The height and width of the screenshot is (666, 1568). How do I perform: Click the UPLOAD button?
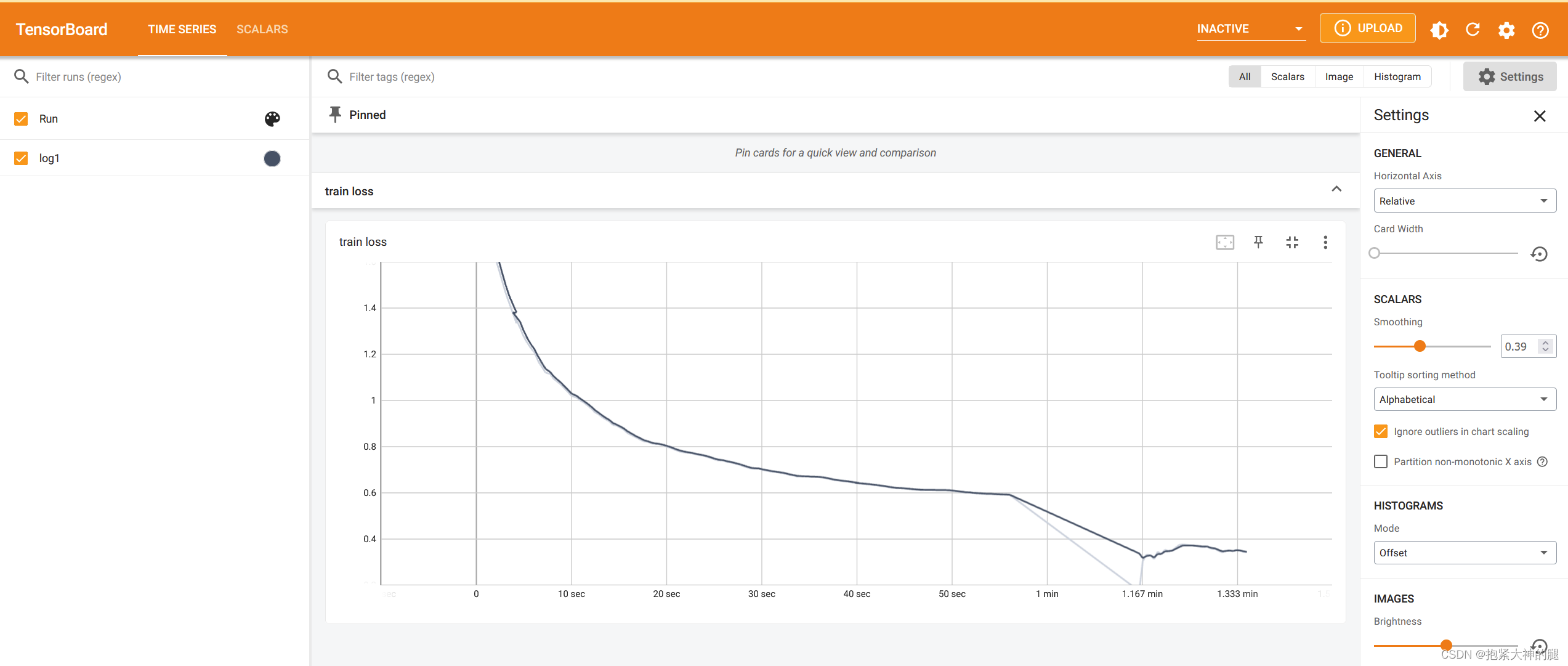point(1367,28)
